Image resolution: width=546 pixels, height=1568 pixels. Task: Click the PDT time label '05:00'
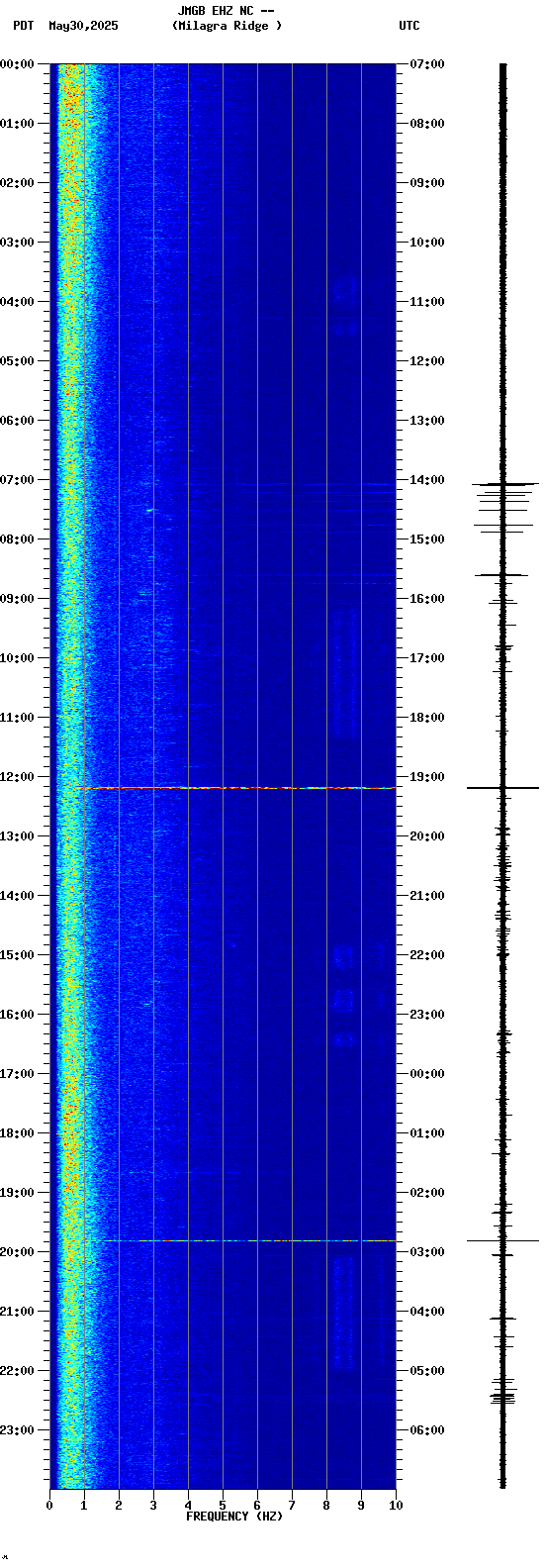pos(17,361)
